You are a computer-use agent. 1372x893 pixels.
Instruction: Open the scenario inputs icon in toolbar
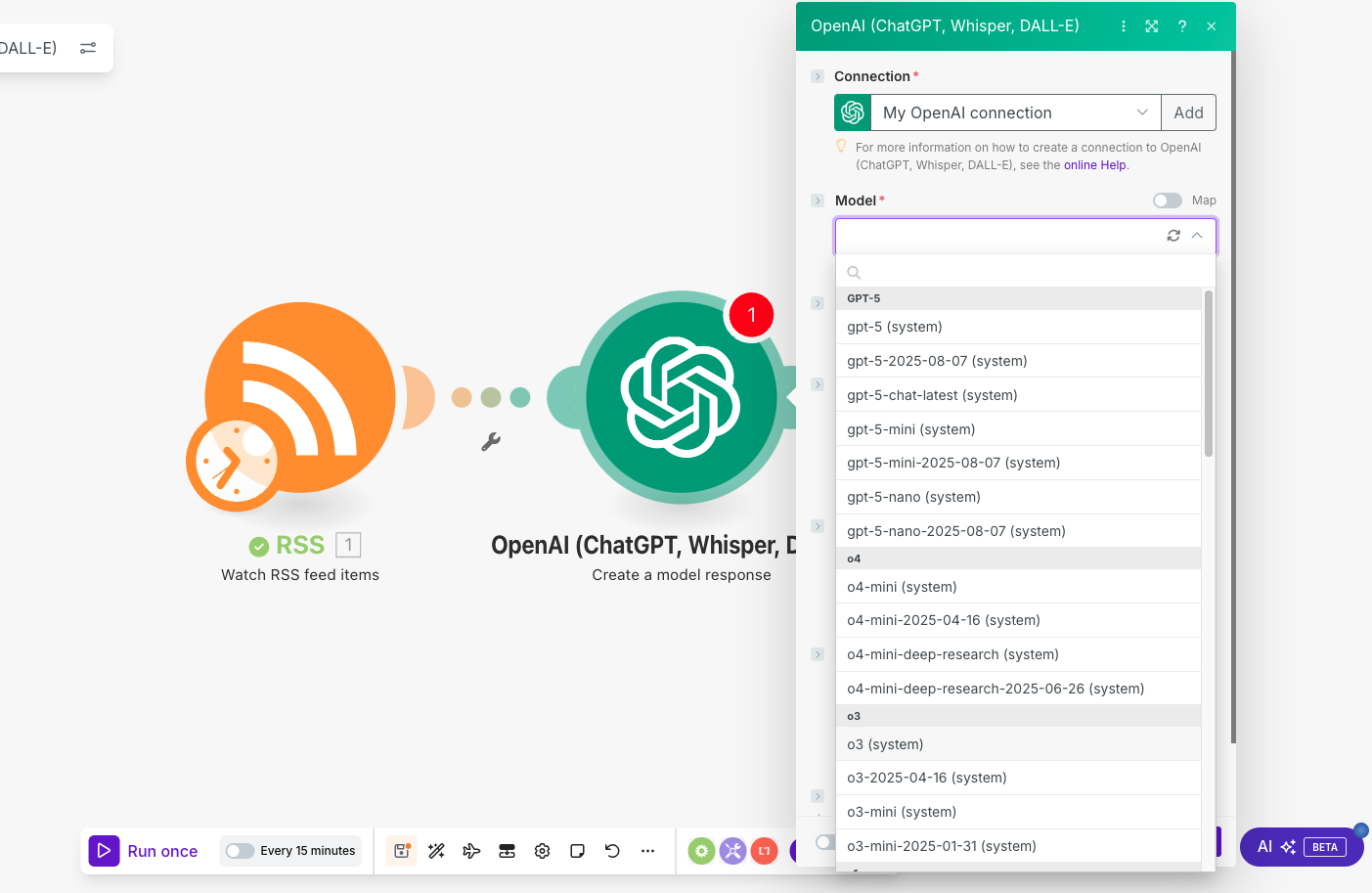[x=507, y=851]
